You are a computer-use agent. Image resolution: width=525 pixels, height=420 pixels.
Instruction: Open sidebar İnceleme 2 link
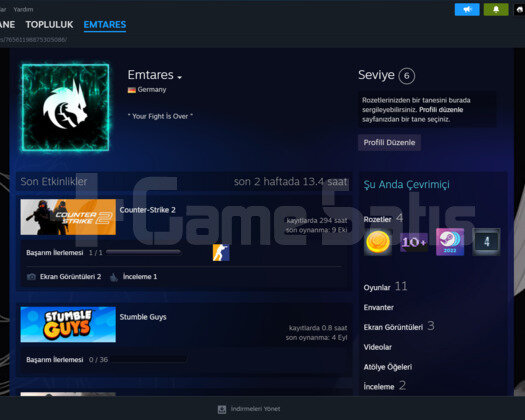click(385, 386)
